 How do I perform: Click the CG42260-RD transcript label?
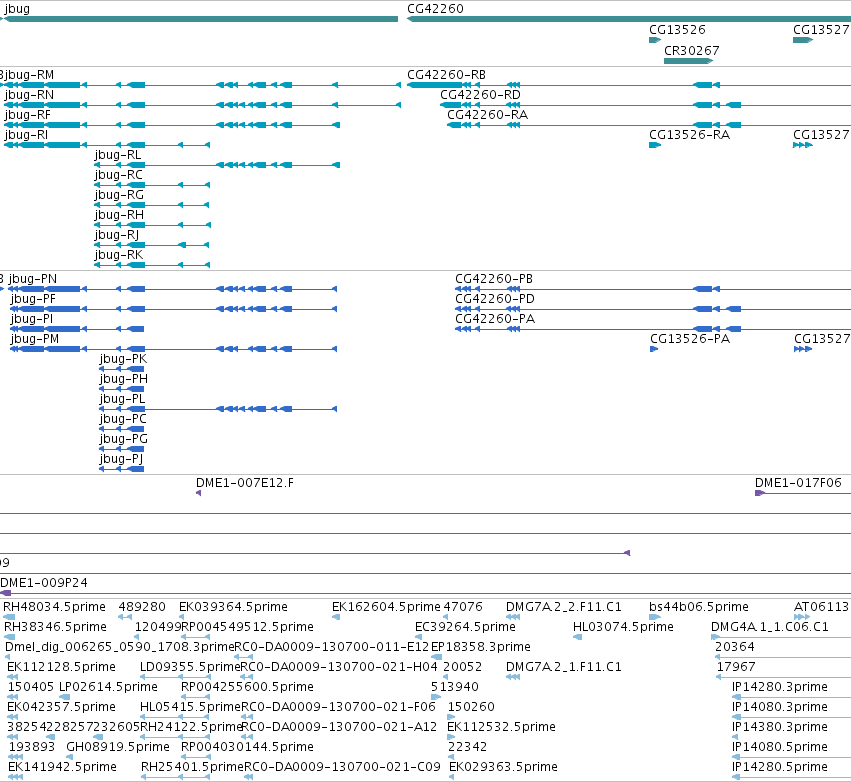480,94
